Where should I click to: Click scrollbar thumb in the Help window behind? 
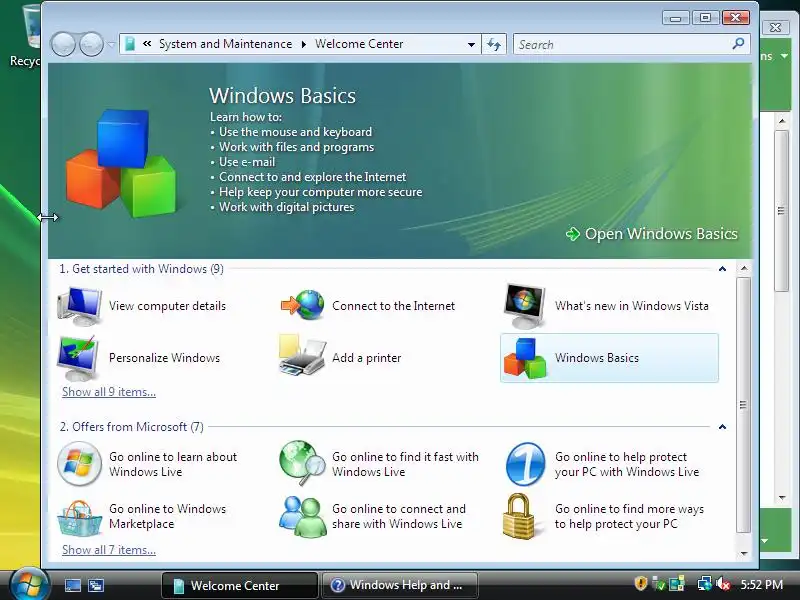781,211
